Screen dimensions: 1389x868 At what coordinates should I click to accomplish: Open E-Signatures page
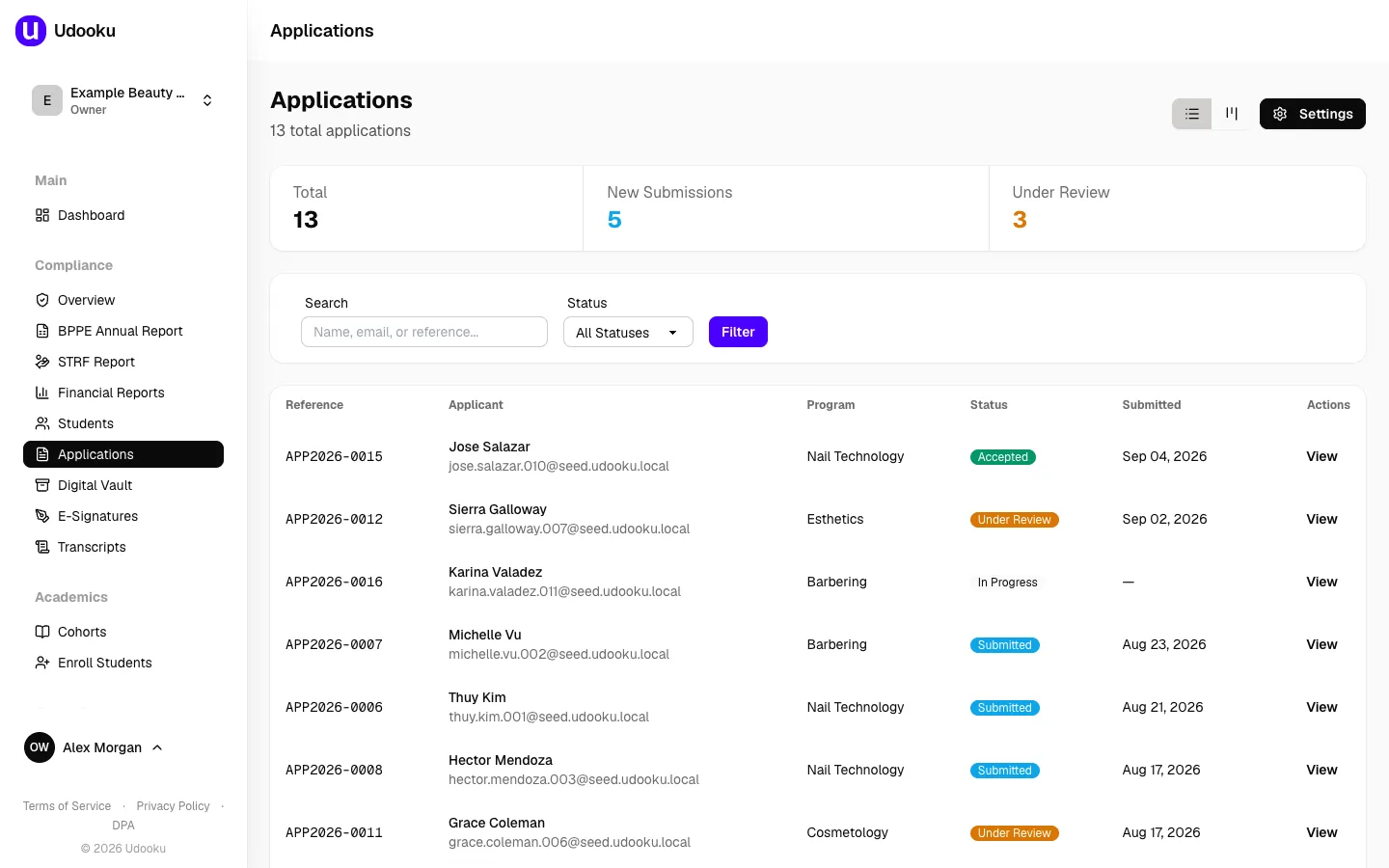[123, 516]
